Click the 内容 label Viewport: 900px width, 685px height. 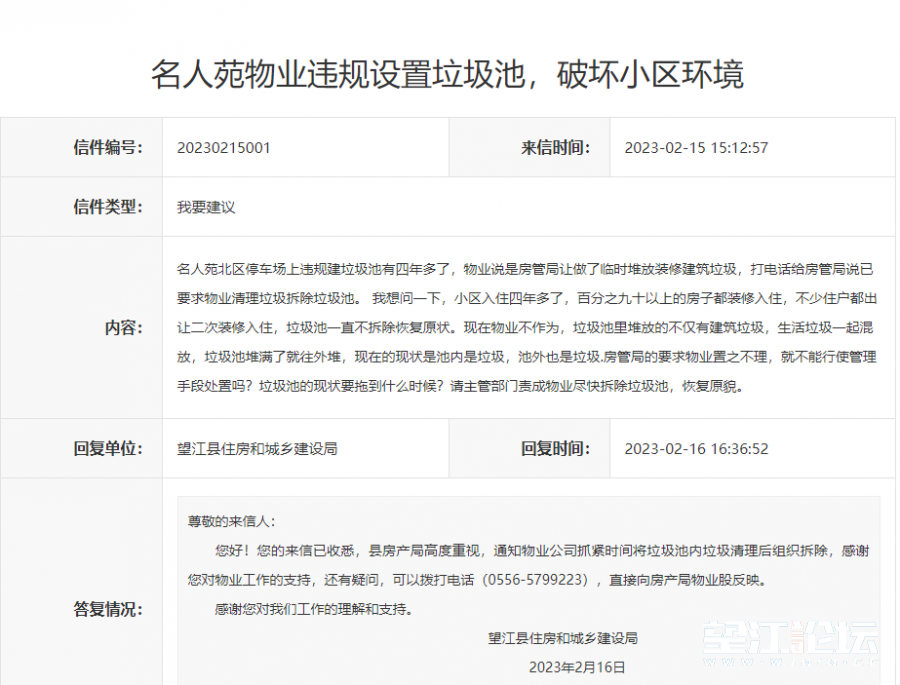click(123, 328)
